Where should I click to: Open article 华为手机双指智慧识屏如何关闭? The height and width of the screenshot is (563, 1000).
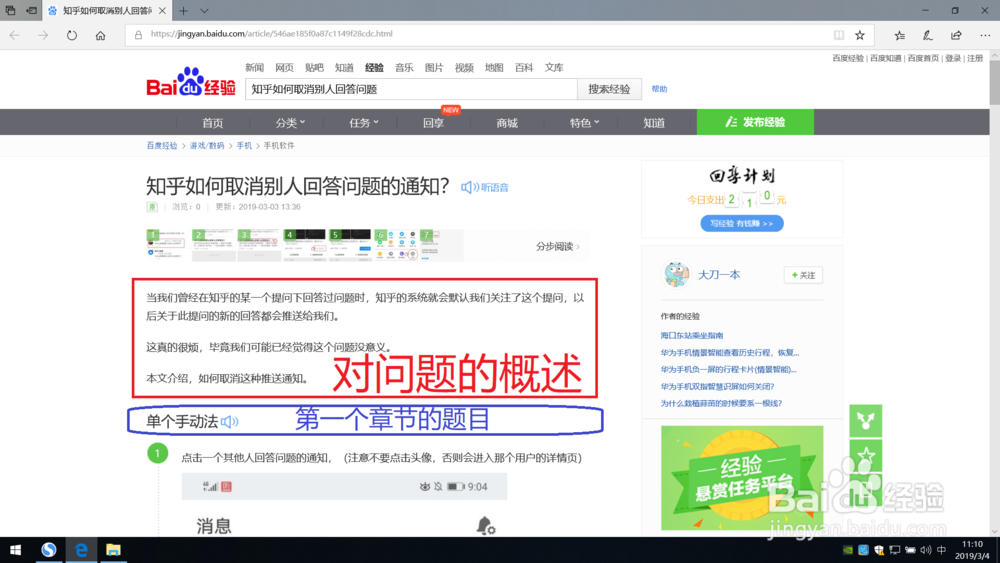(x=717, y=386)
